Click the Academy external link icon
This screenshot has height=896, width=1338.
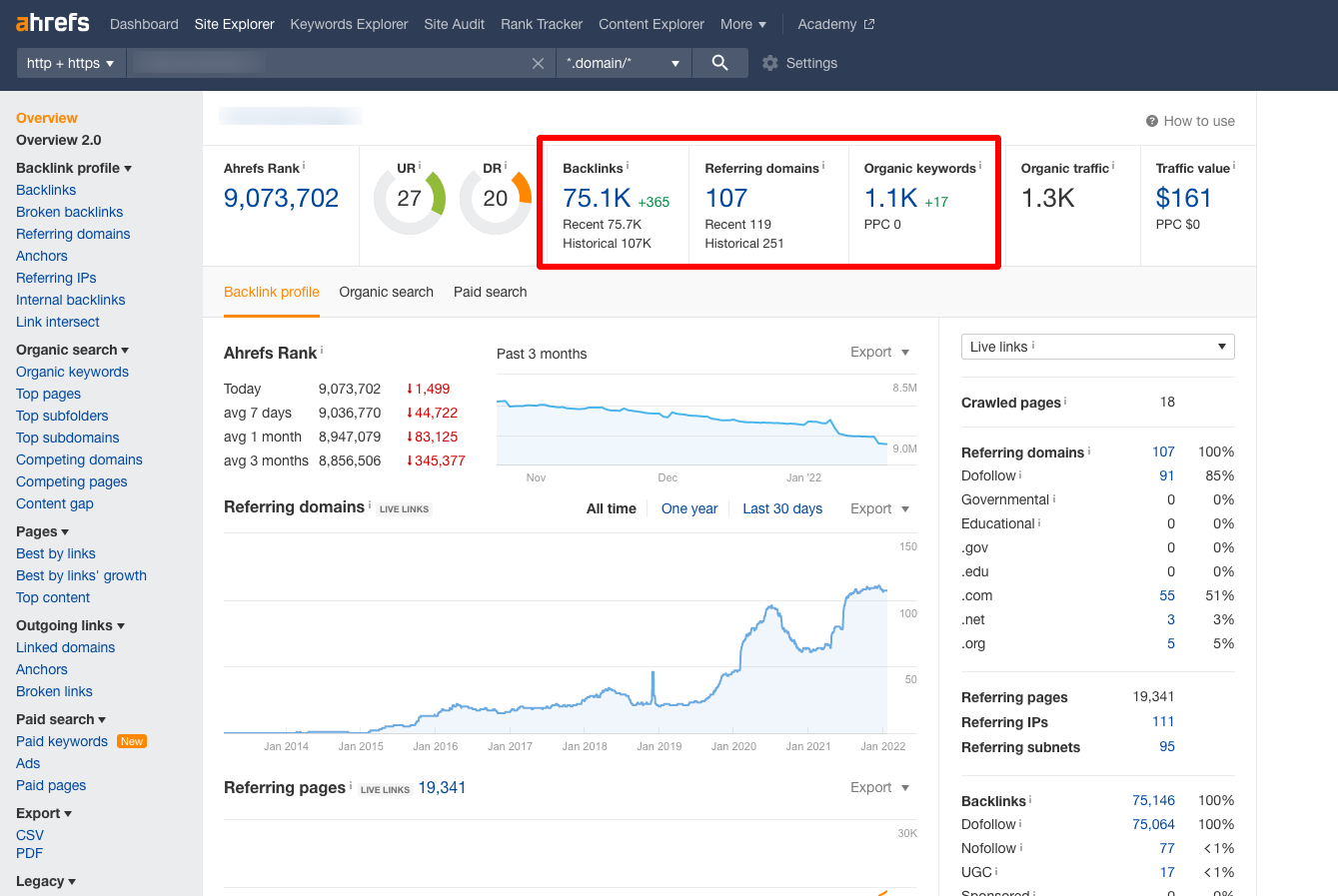(x=869, y=24)
